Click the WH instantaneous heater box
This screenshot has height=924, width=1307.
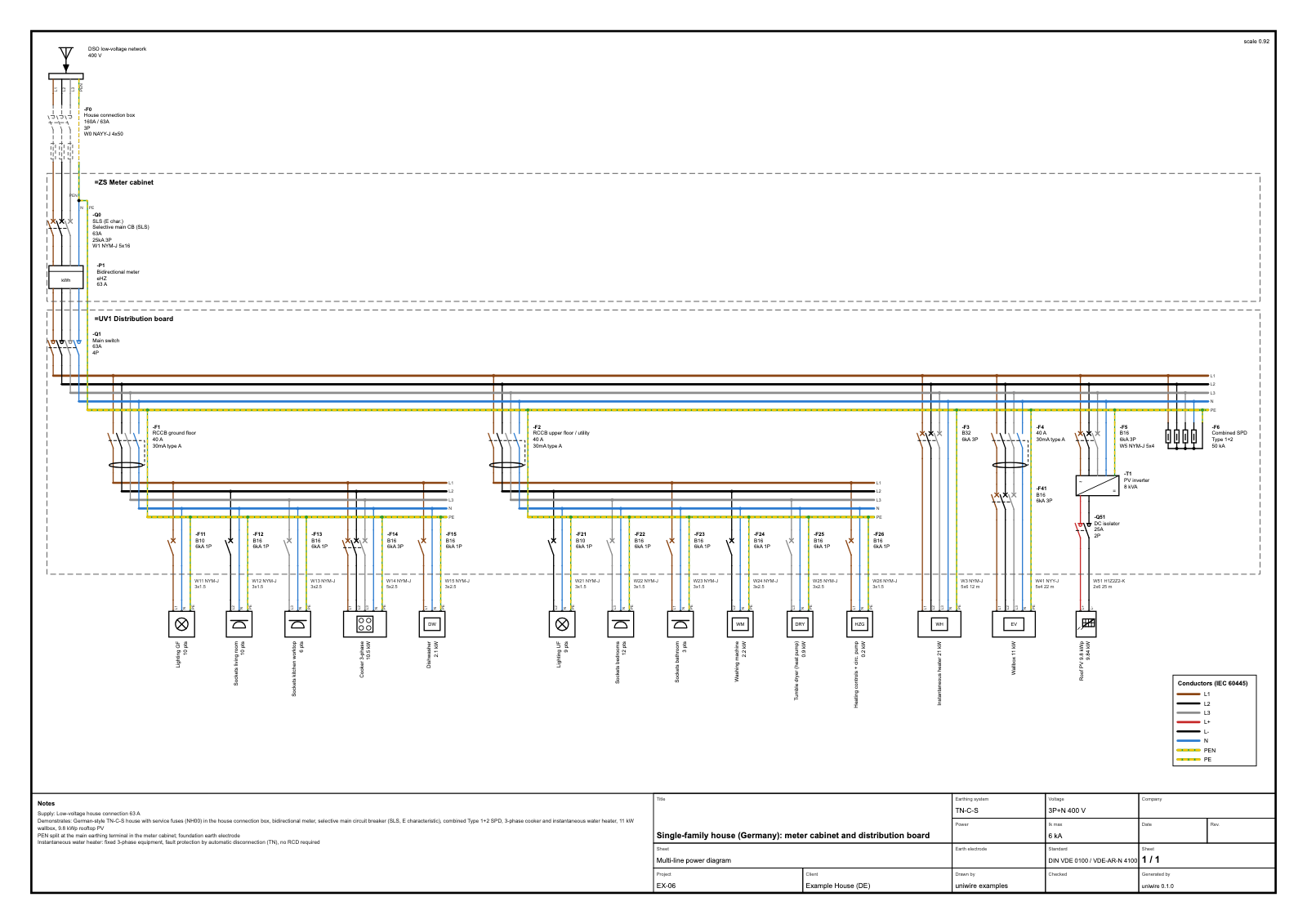[x=939, y=624]
